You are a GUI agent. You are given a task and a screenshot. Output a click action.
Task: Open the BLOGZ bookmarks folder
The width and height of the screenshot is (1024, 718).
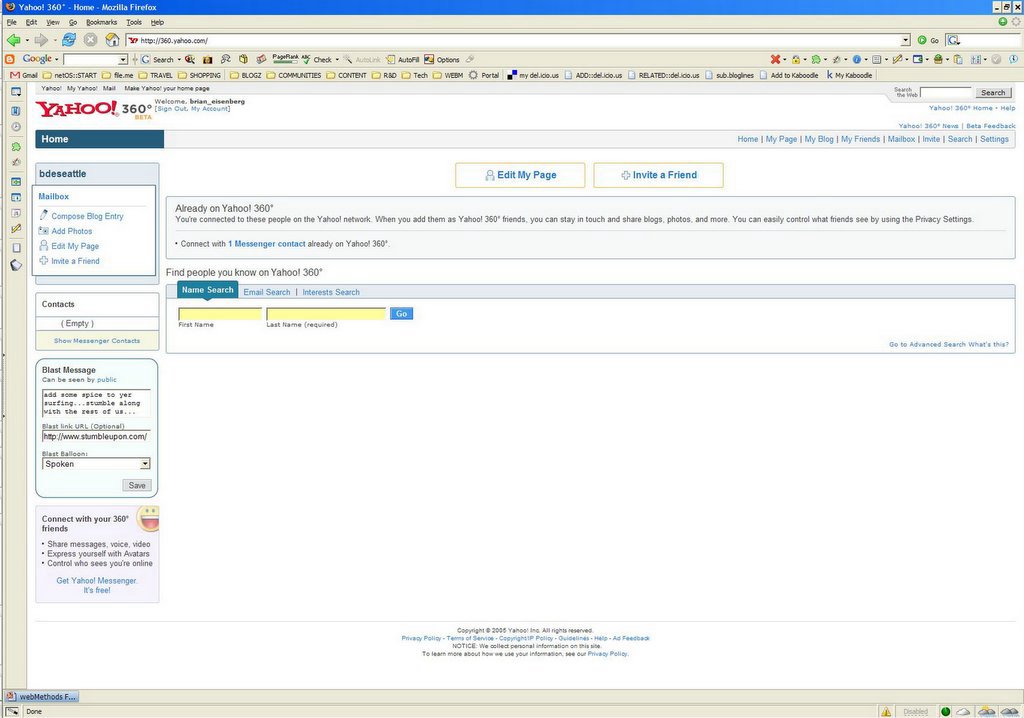246,75
